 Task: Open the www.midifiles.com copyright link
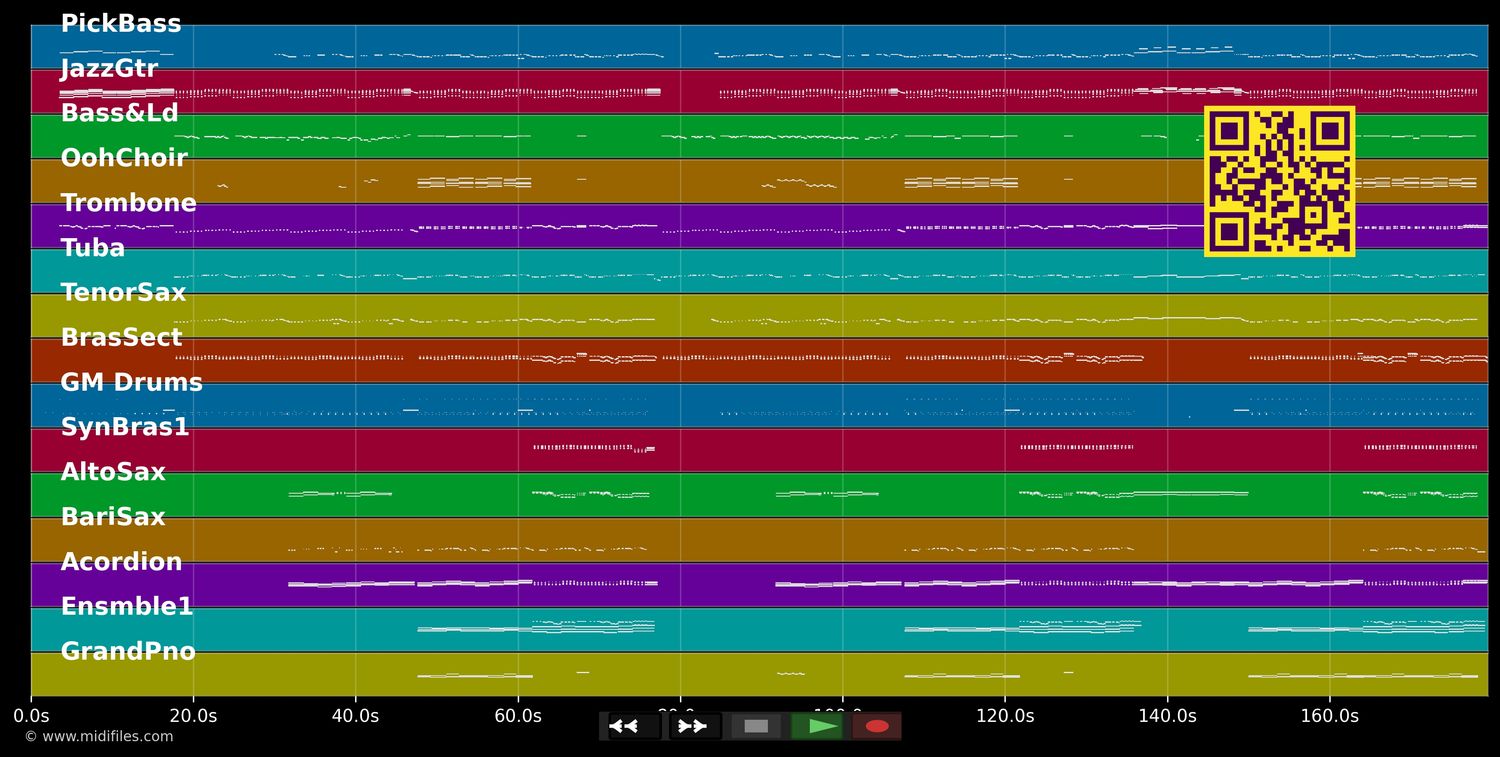pos(98,737)
